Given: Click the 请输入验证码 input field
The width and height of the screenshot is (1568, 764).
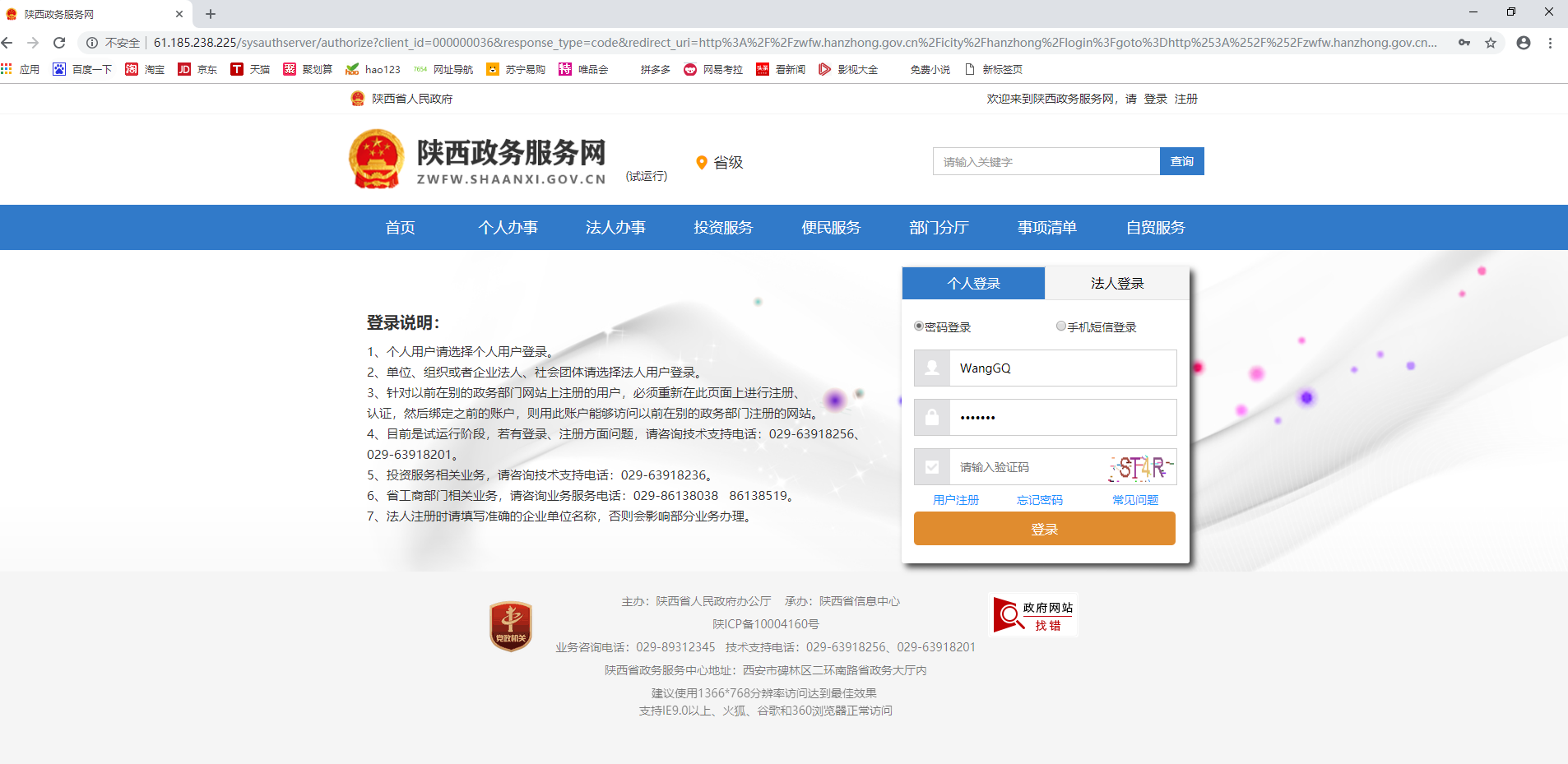Looking at the screenshot, I should (1012, 466).
